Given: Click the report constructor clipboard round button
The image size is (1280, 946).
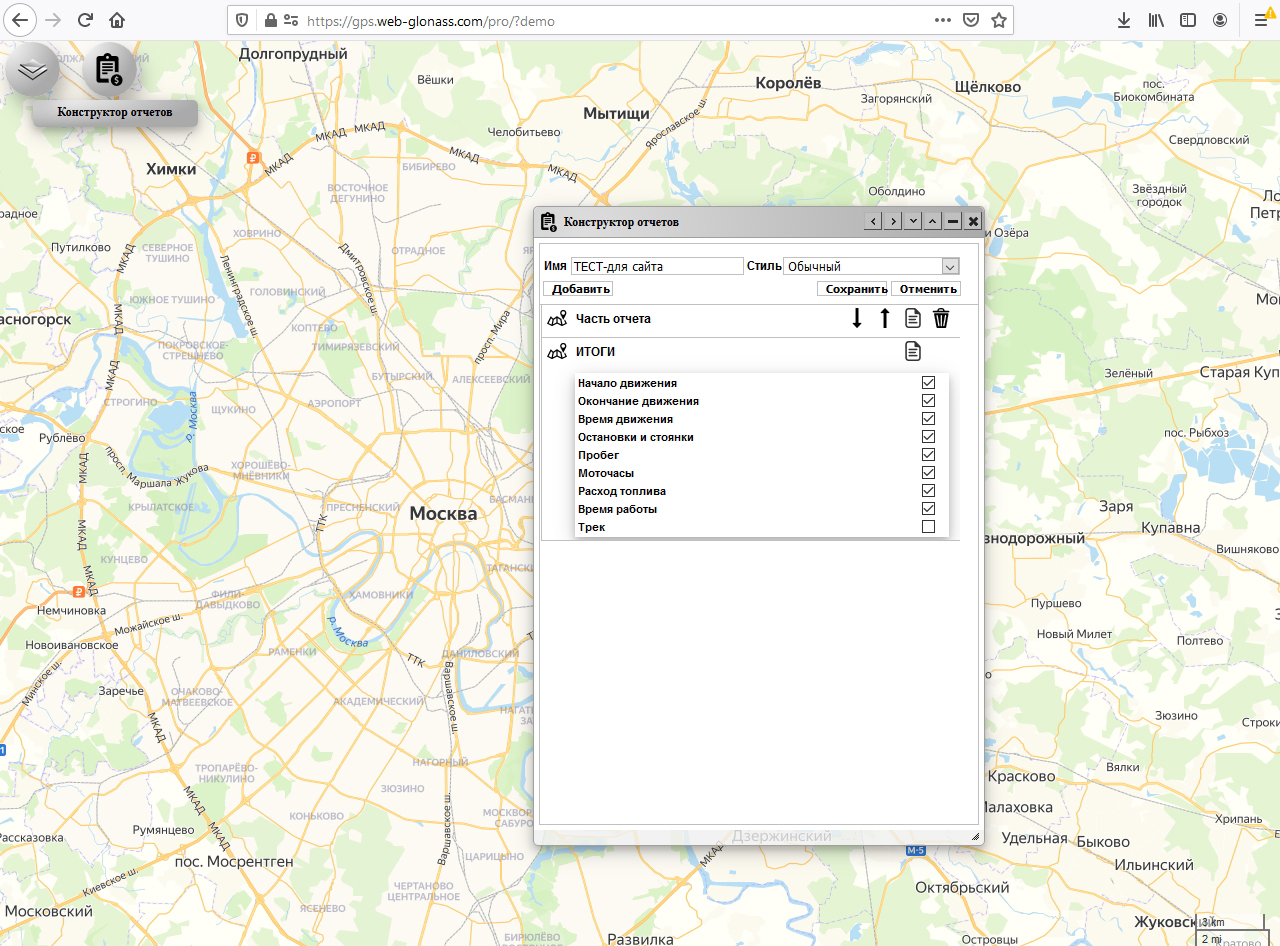Looking at the screenshot, I should point(109,70).
